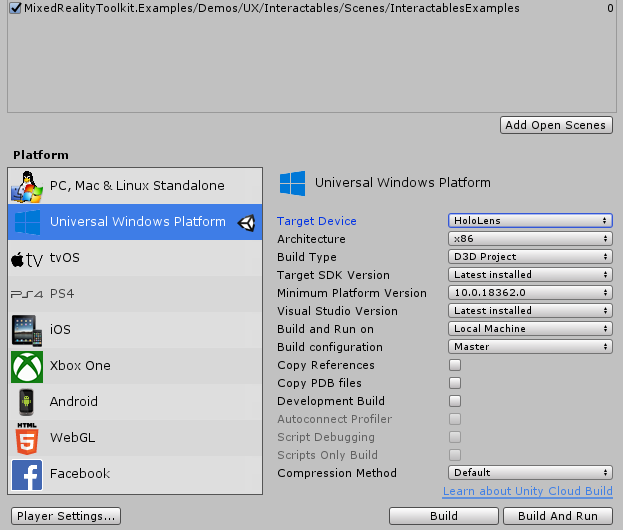Click the Universal Windows Platform settings title
This screenshot has width=623, height=530.
(403, 183)
